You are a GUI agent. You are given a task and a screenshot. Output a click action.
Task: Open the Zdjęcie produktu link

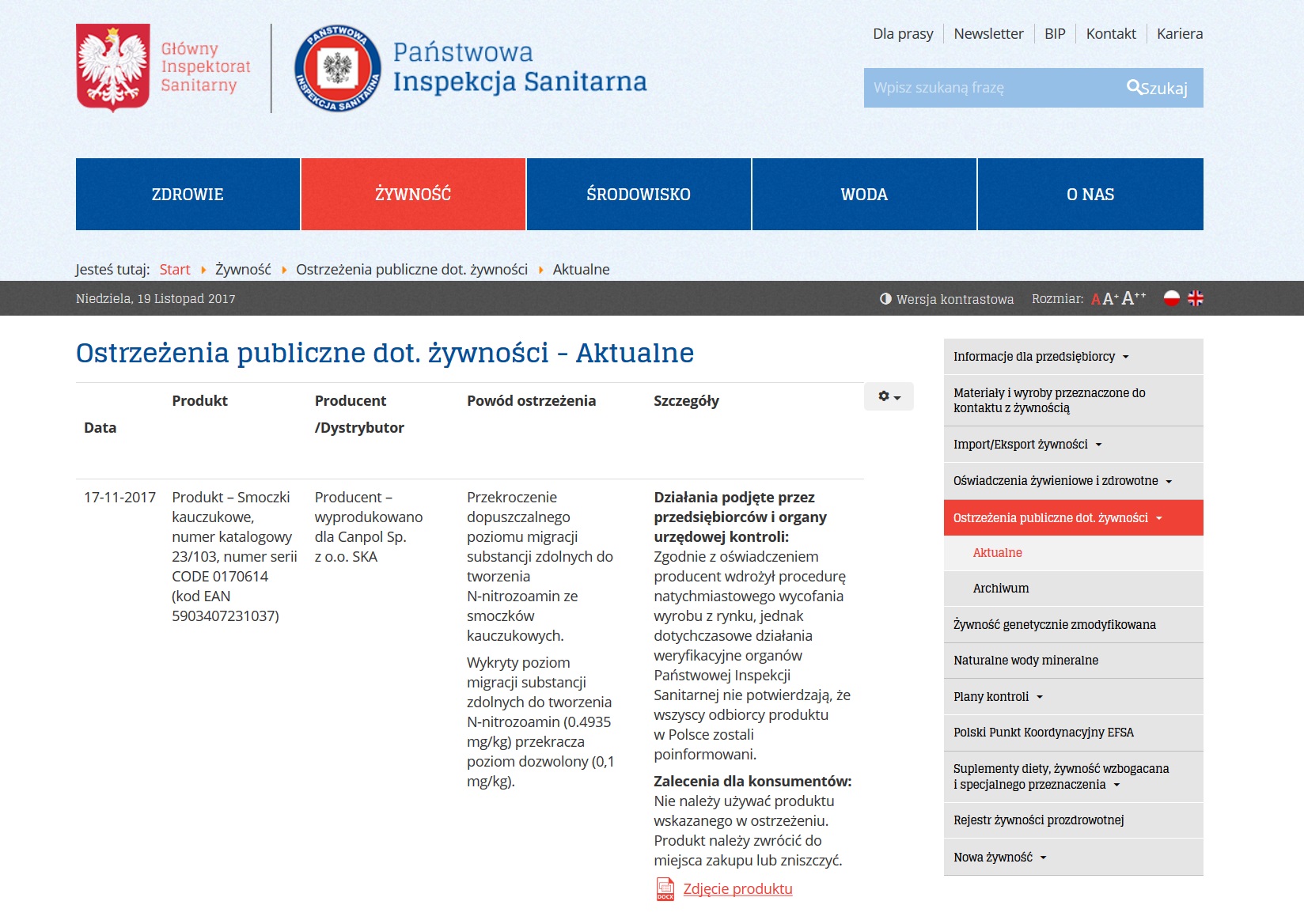[737, 889]
